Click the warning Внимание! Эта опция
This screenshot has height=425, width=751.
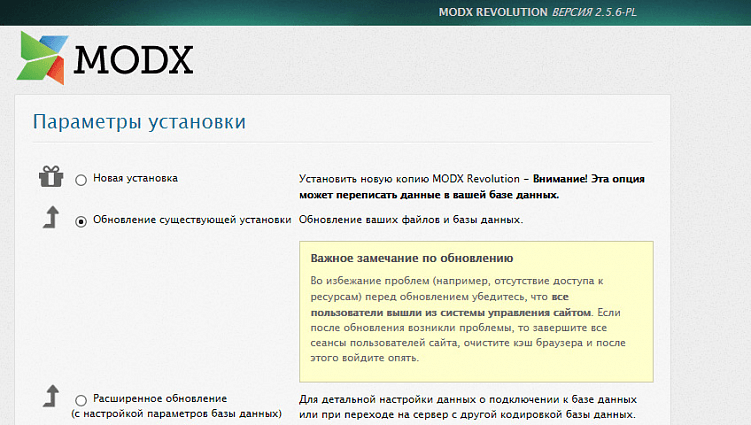(x=589, y=179)
